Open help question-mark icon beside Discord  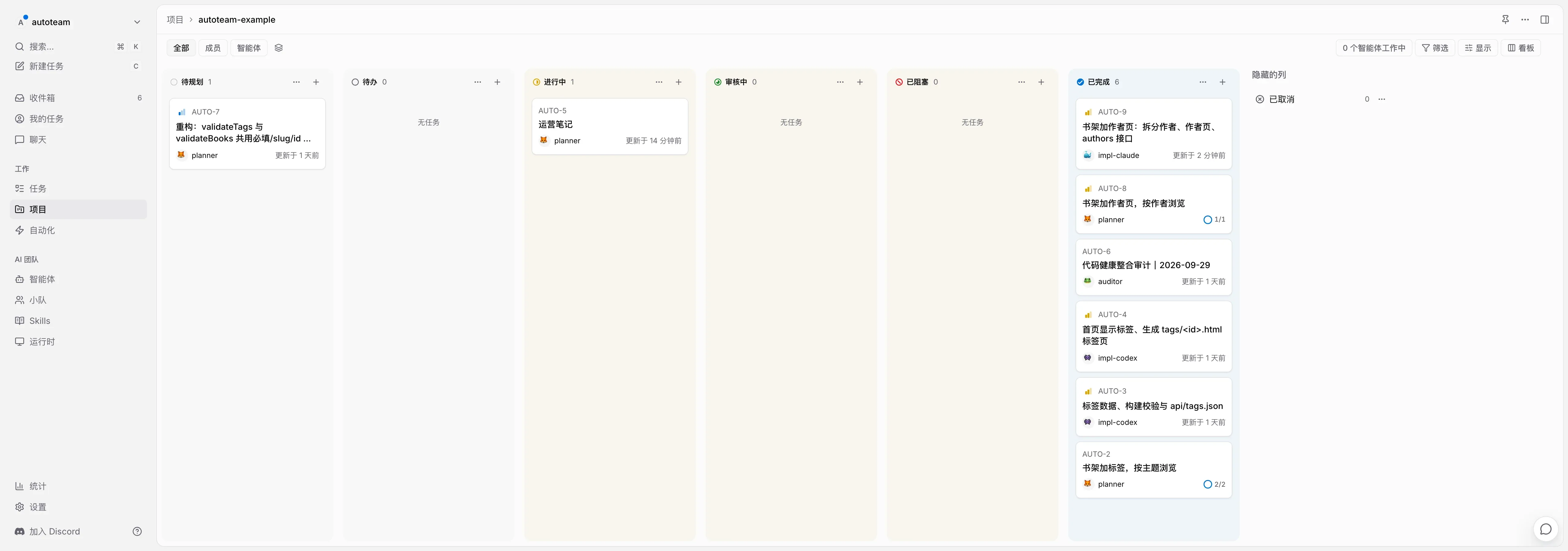(137, 531)
